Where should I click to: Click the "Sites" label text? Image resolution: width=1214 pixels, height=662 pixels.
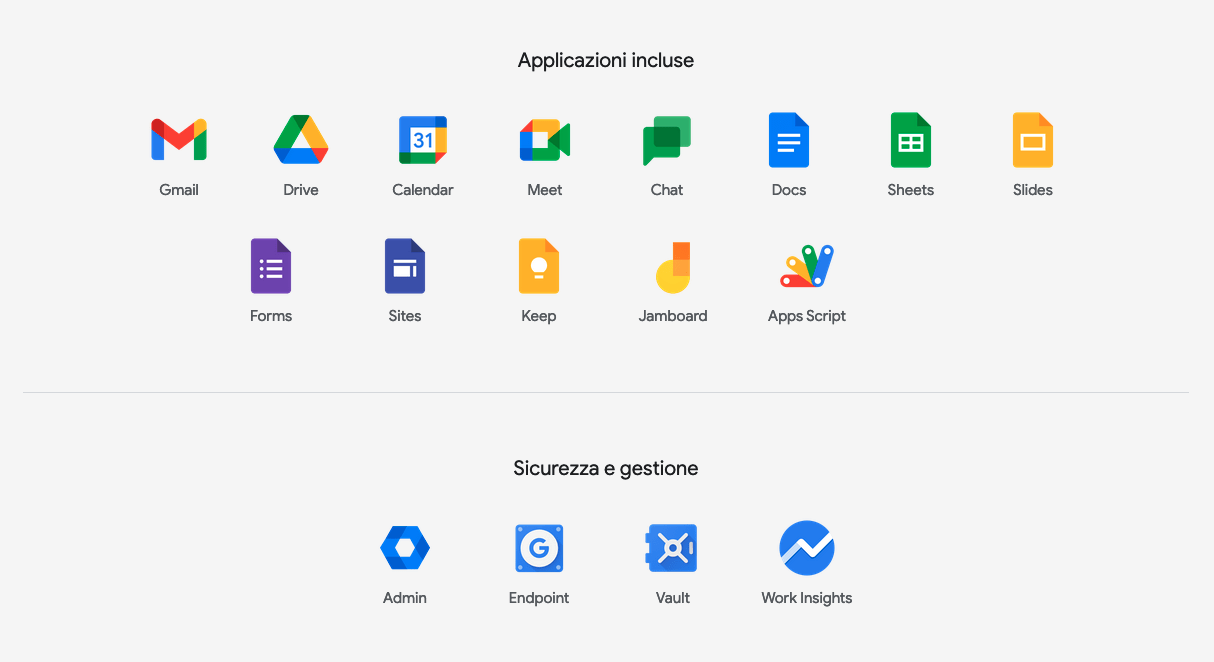coord(405,316)
